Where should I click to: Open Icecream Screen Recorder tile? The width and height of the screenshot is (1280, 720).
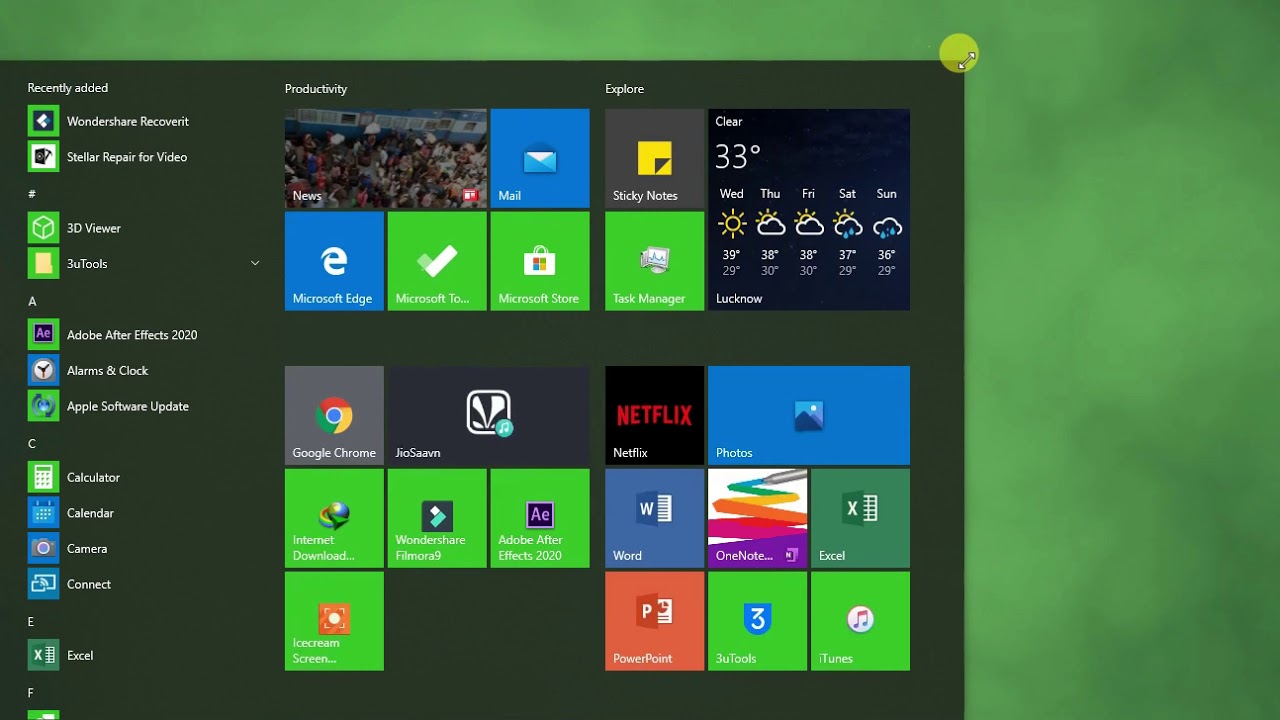[x=334, y=621]
